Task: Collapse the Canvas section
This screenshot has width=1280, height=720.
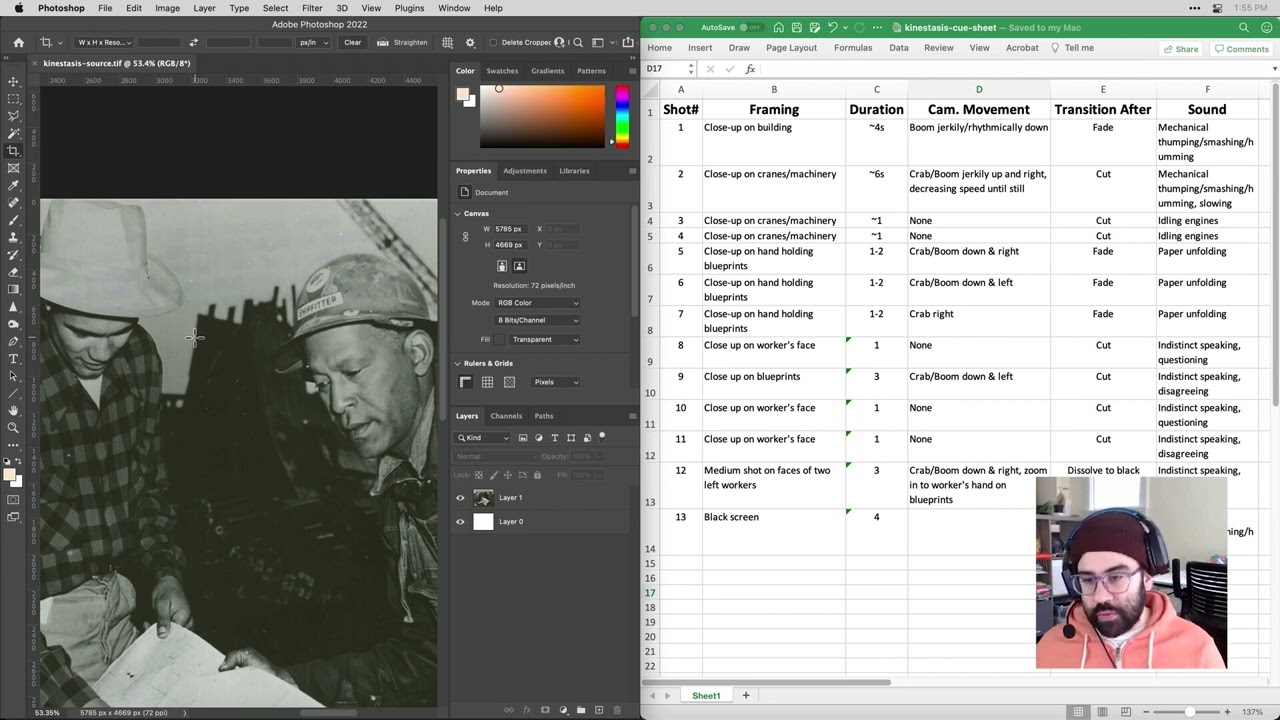Action: click(x=458, y=214)
